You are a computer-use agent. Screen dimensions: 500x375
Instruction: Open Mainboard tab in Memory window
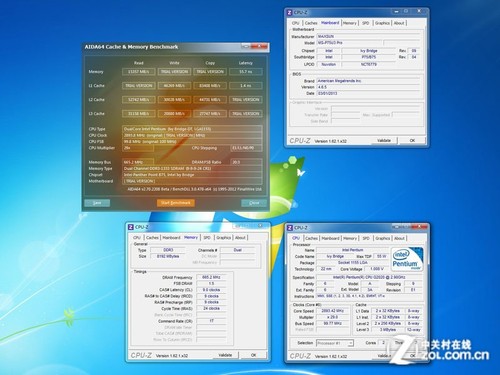[x=172, y=238]
